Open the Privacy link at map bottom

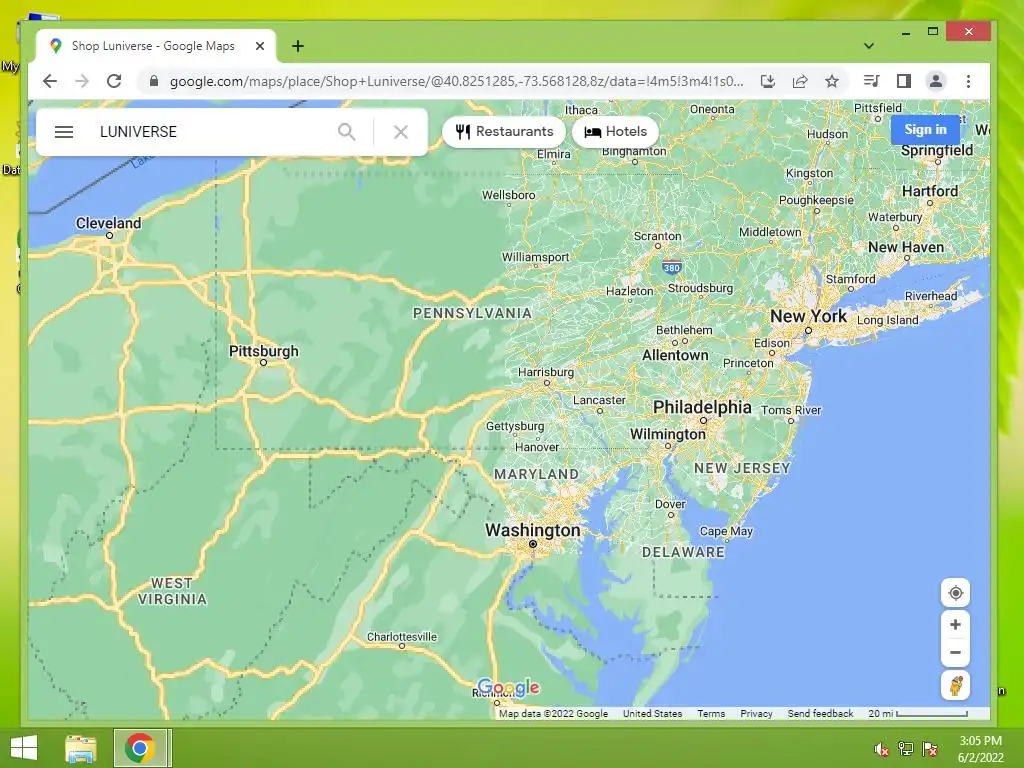(756, 714)
